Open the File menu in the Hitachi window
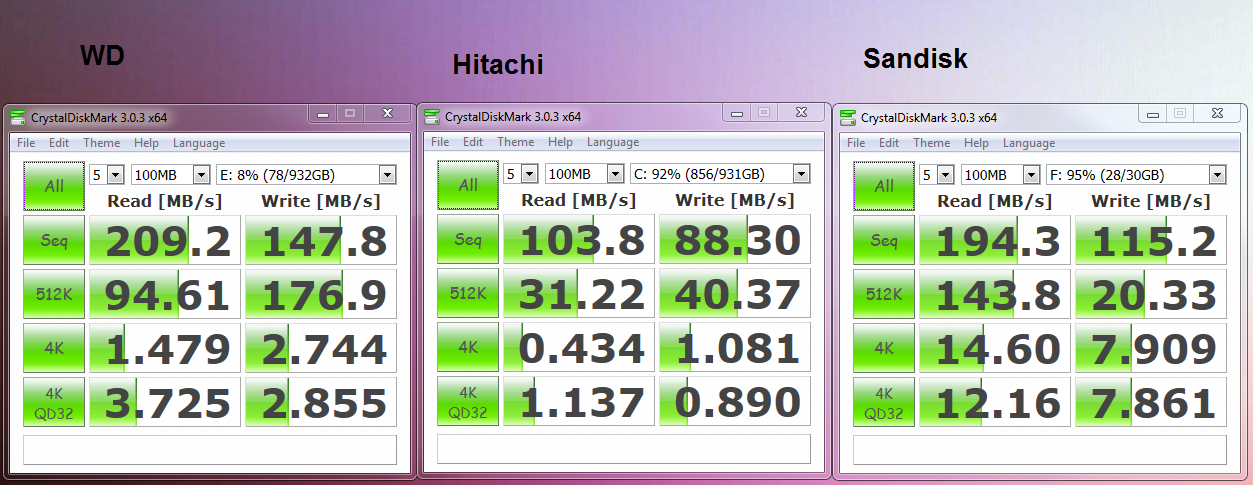1253x485 pixels. [441, 143]
